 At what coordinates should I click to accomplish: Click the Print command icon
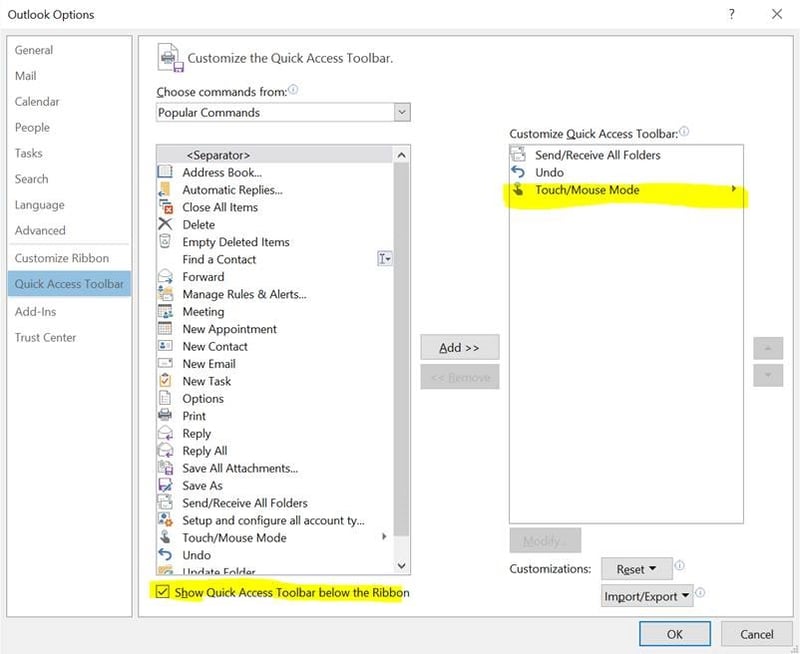(x=165, y=416)
